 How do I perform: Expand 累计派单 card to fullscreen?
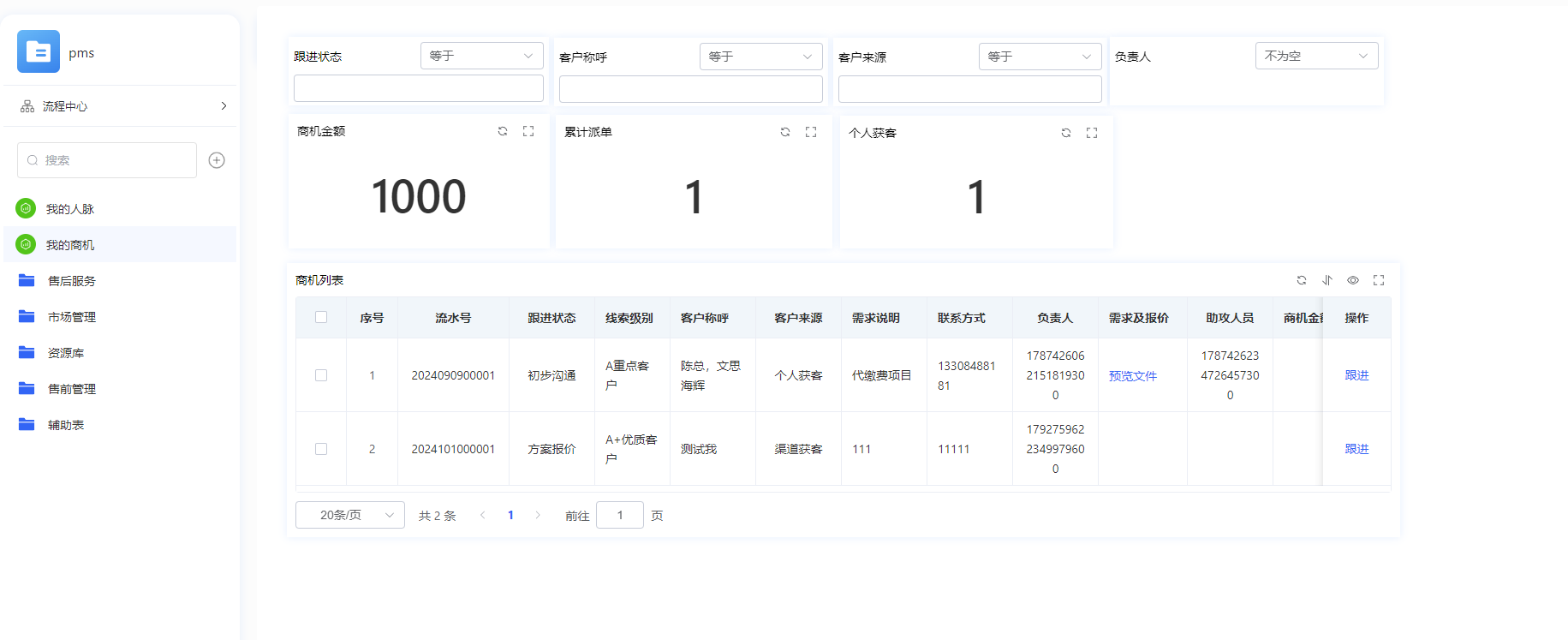point(811,132)
